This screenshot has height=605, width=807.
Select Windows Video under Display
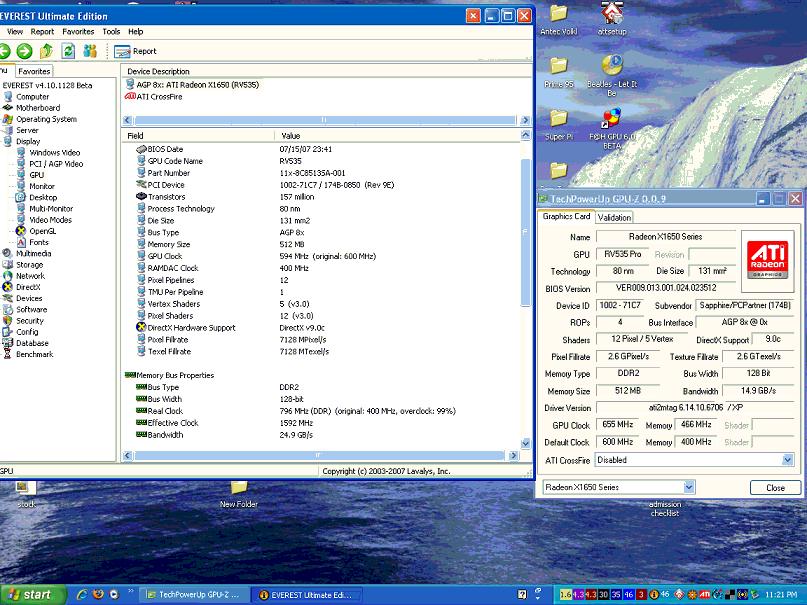(55, 153)
